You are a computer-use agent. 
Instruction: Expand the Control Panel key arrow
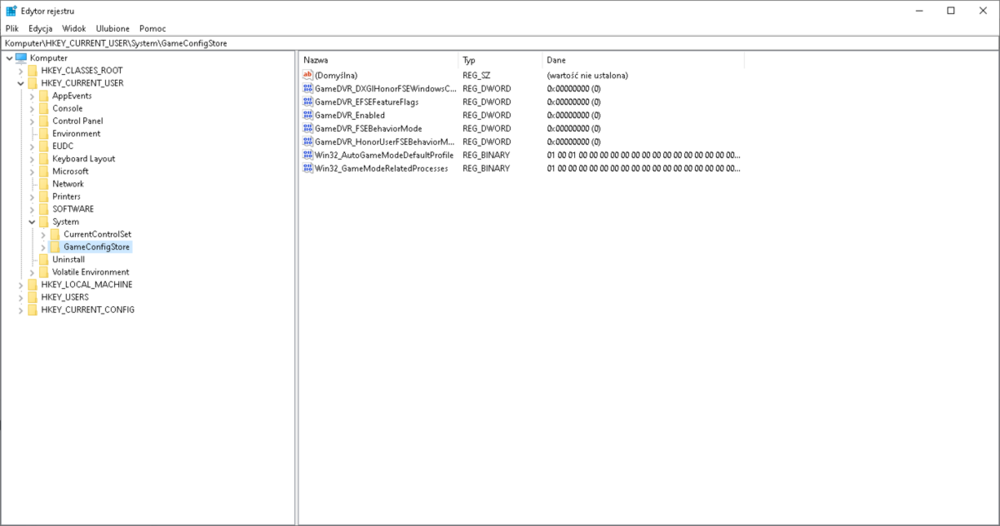point(32,121)
